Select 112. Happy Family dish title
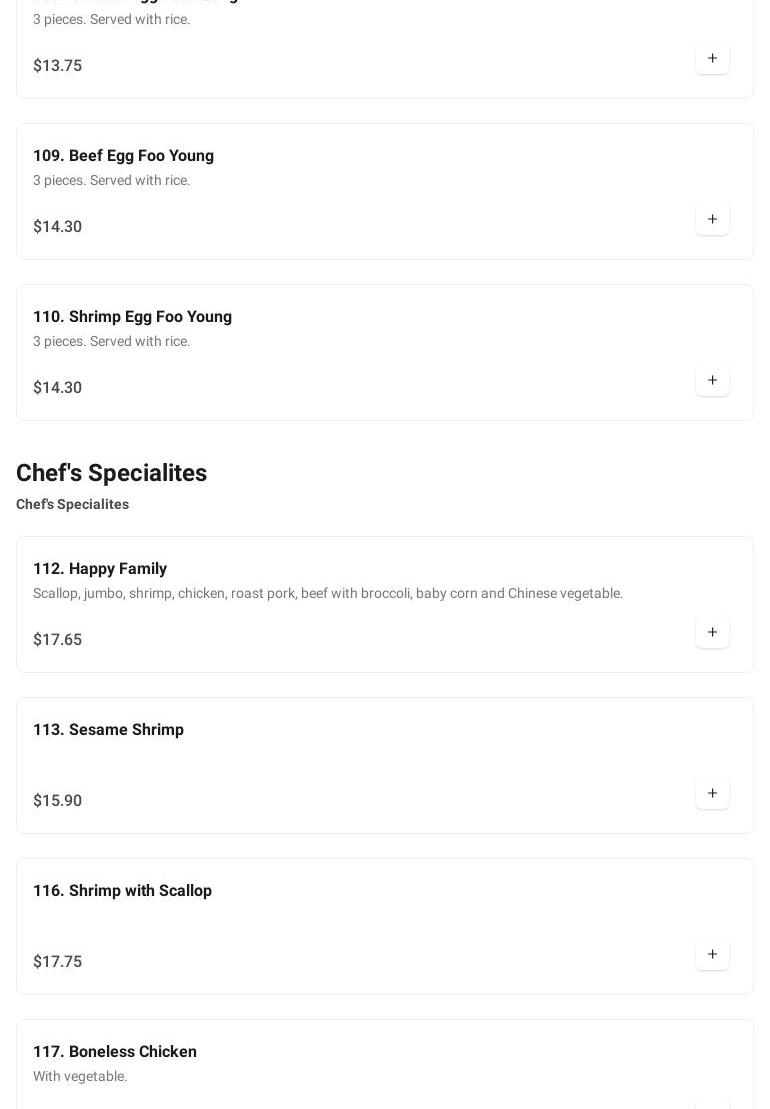Viewport: 770px width, 1109px height. pos(100,569)
